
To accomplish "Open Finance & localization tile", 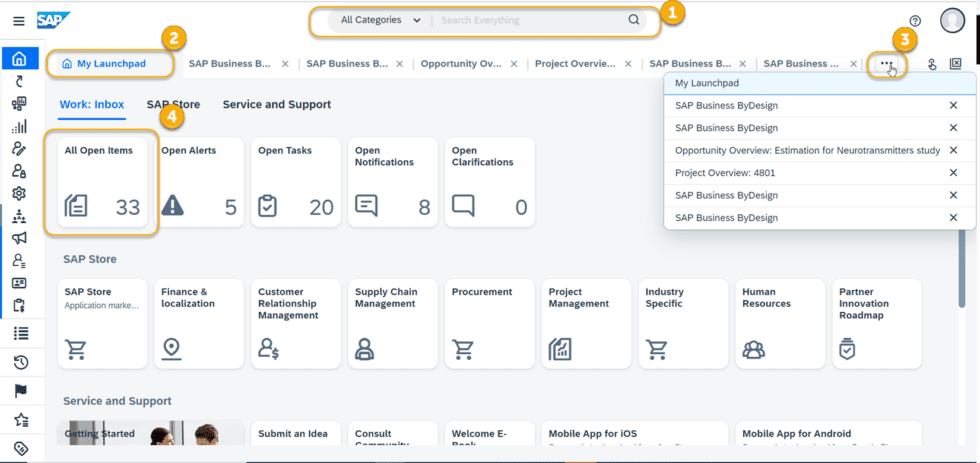I will (199, 324).
